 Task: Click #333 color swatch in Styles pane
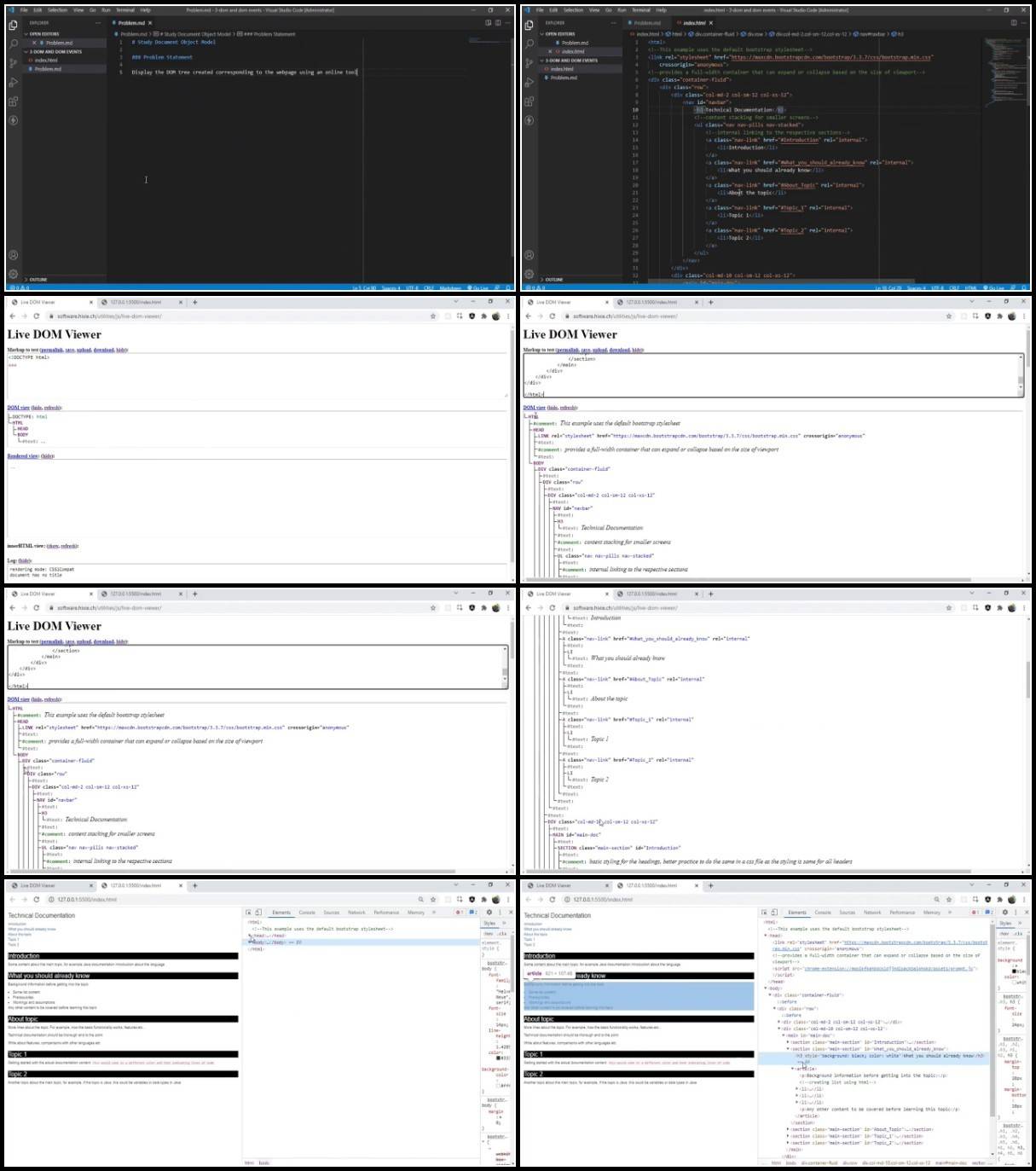[x=497, y=1058]
